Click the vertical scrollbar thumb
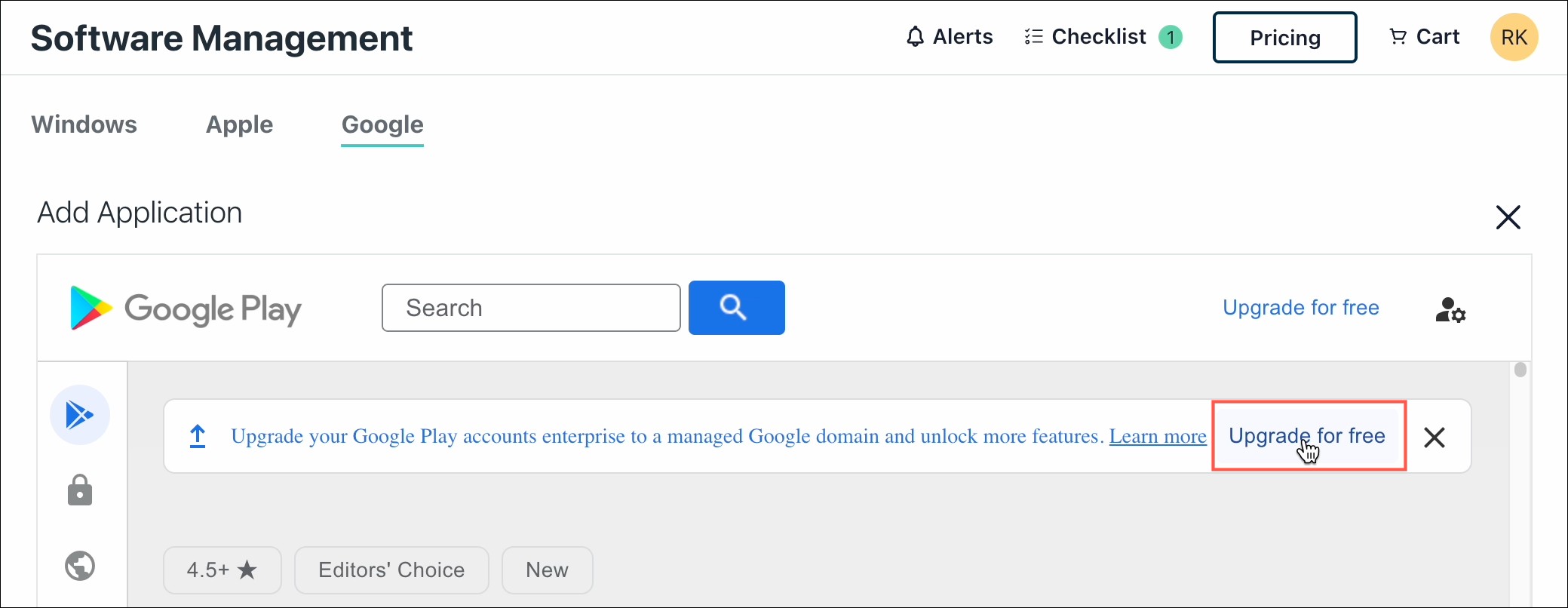 tap(1520, 370)
